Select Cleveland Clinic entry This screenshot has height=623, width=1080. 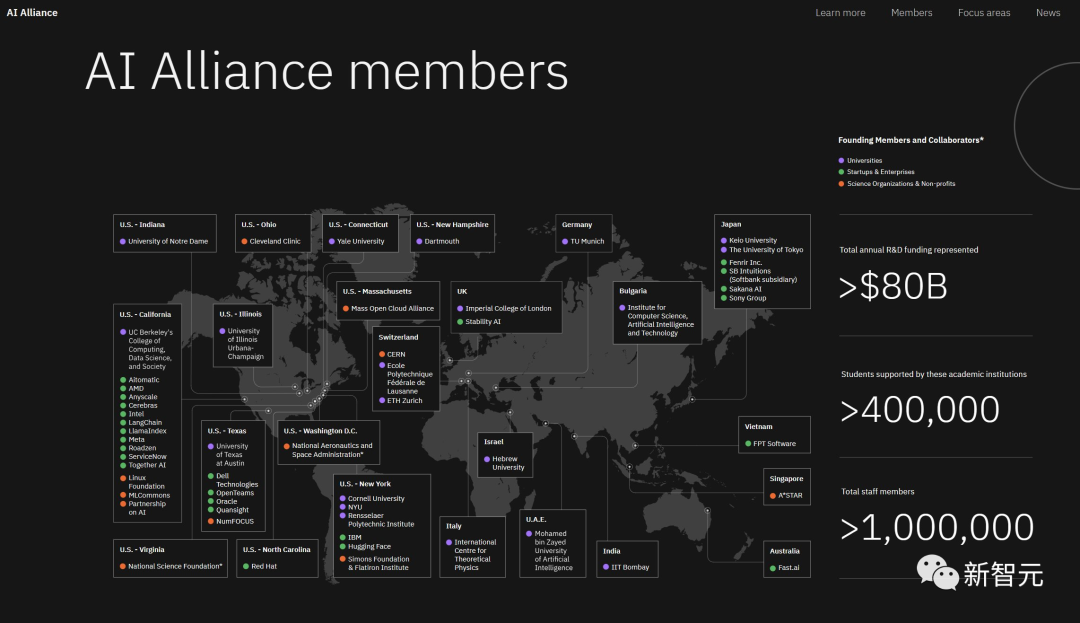271,242
